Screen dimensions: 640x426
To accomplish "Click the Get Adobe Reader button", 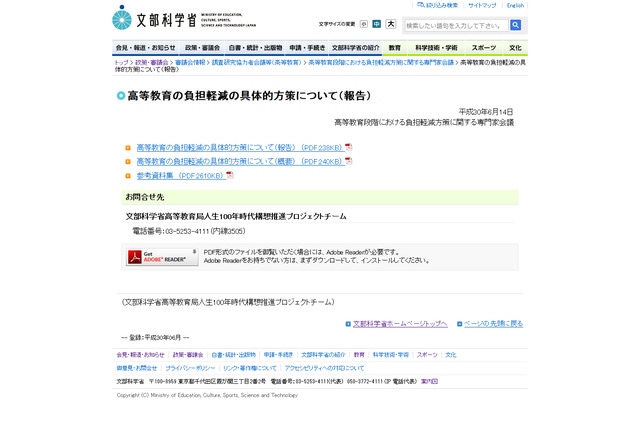I will [x=162, y=257].
